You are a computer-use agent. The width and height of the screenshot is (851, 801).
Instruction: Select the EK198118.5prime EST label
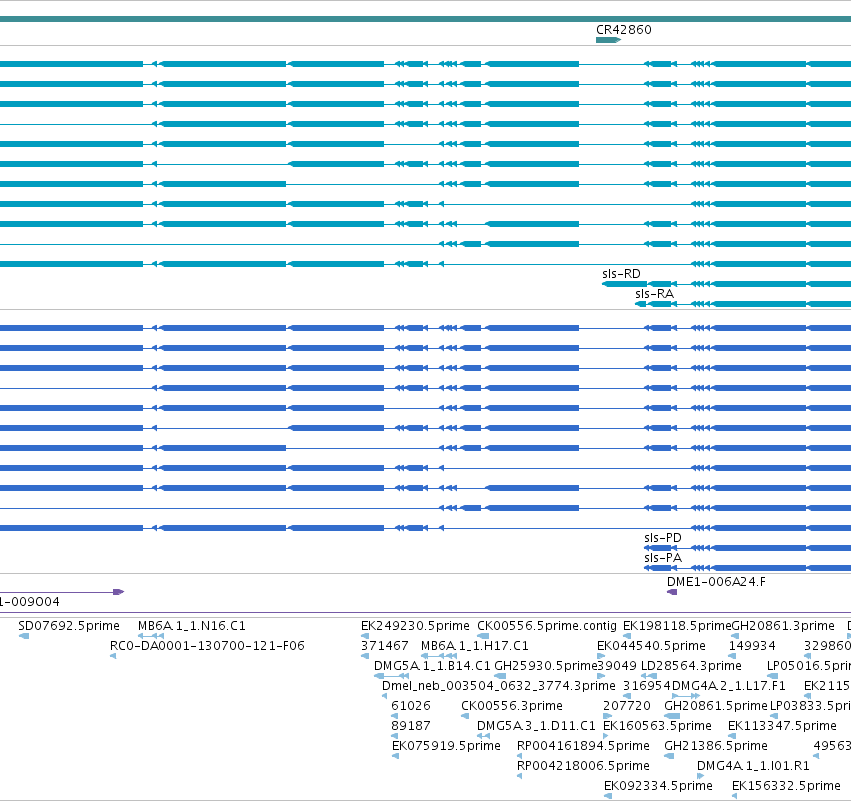pyautogui.click(x=677, y=626)
